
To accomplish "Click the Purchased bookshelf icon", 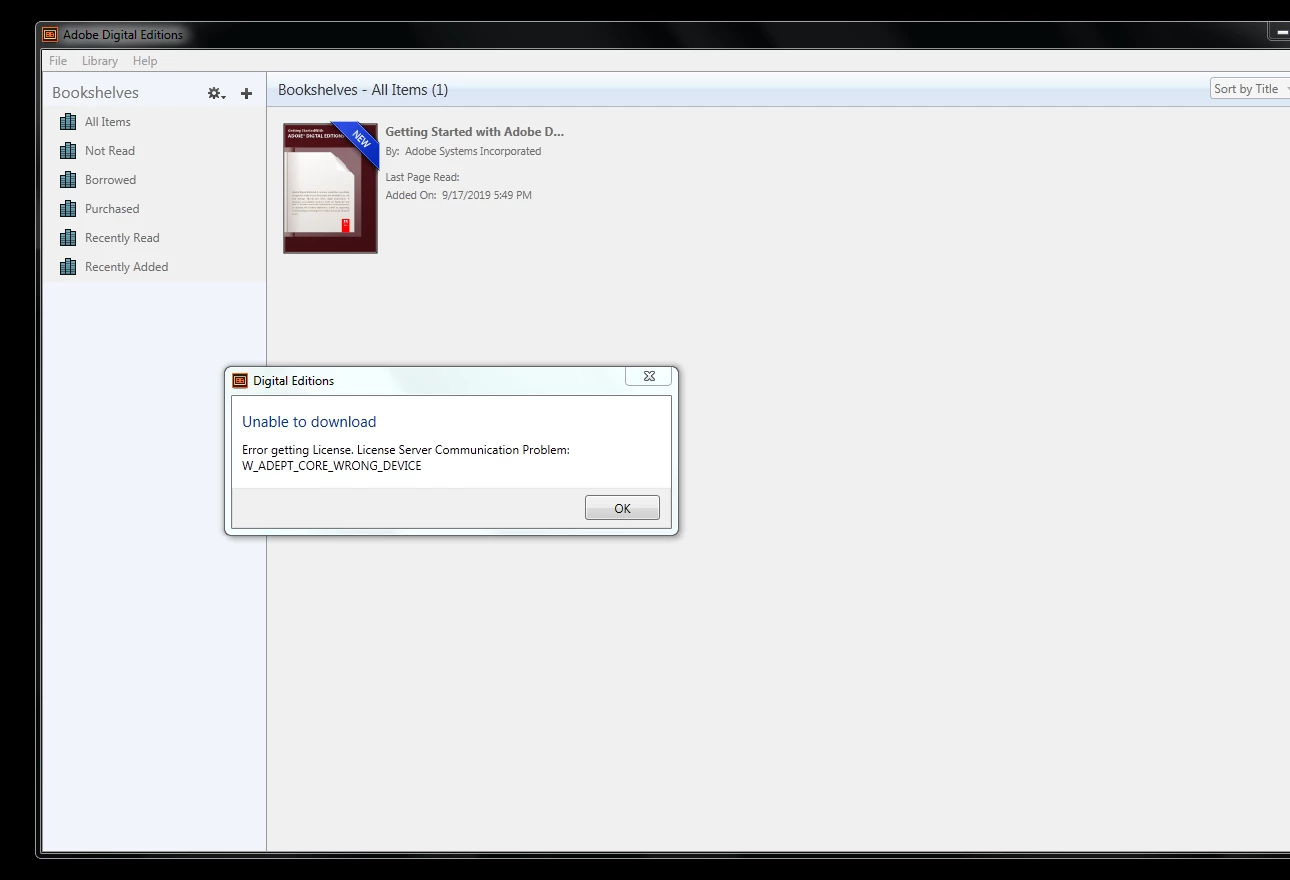I will click(x=68, y=209).
